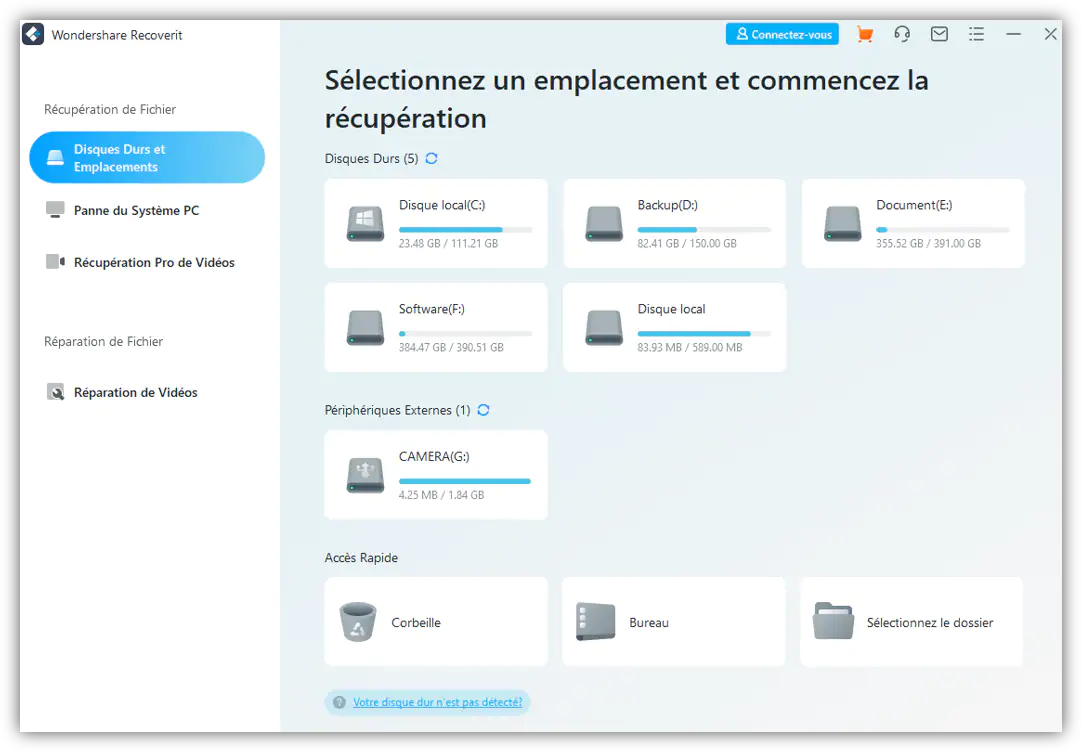Select the Backup(D:) drive card
The height and width of the screenshot is (752, 1082).
pyautogui.click(x=674, y=224)
